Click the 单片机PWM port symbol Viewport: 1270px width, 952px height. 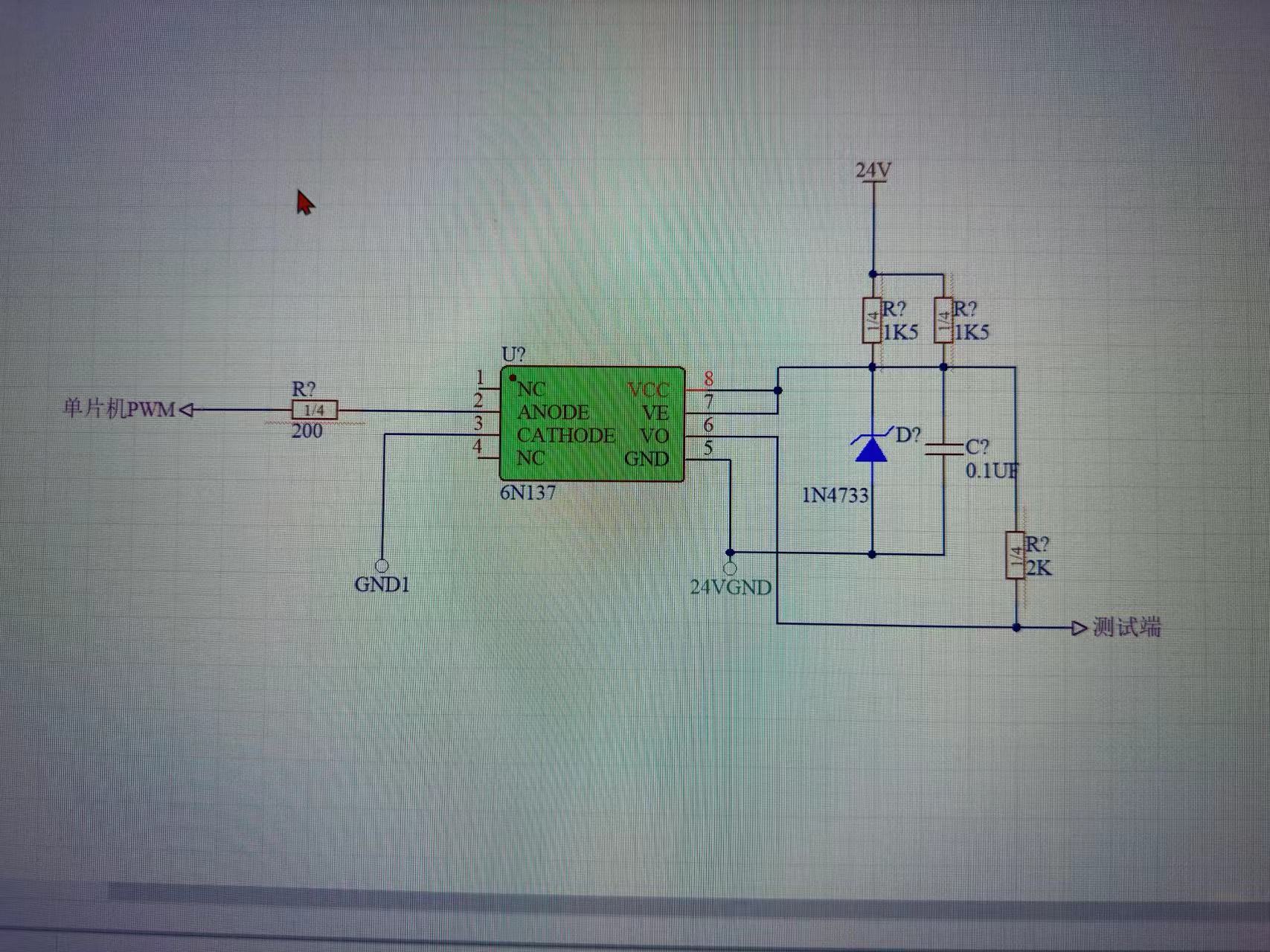(x=187, y=410)
